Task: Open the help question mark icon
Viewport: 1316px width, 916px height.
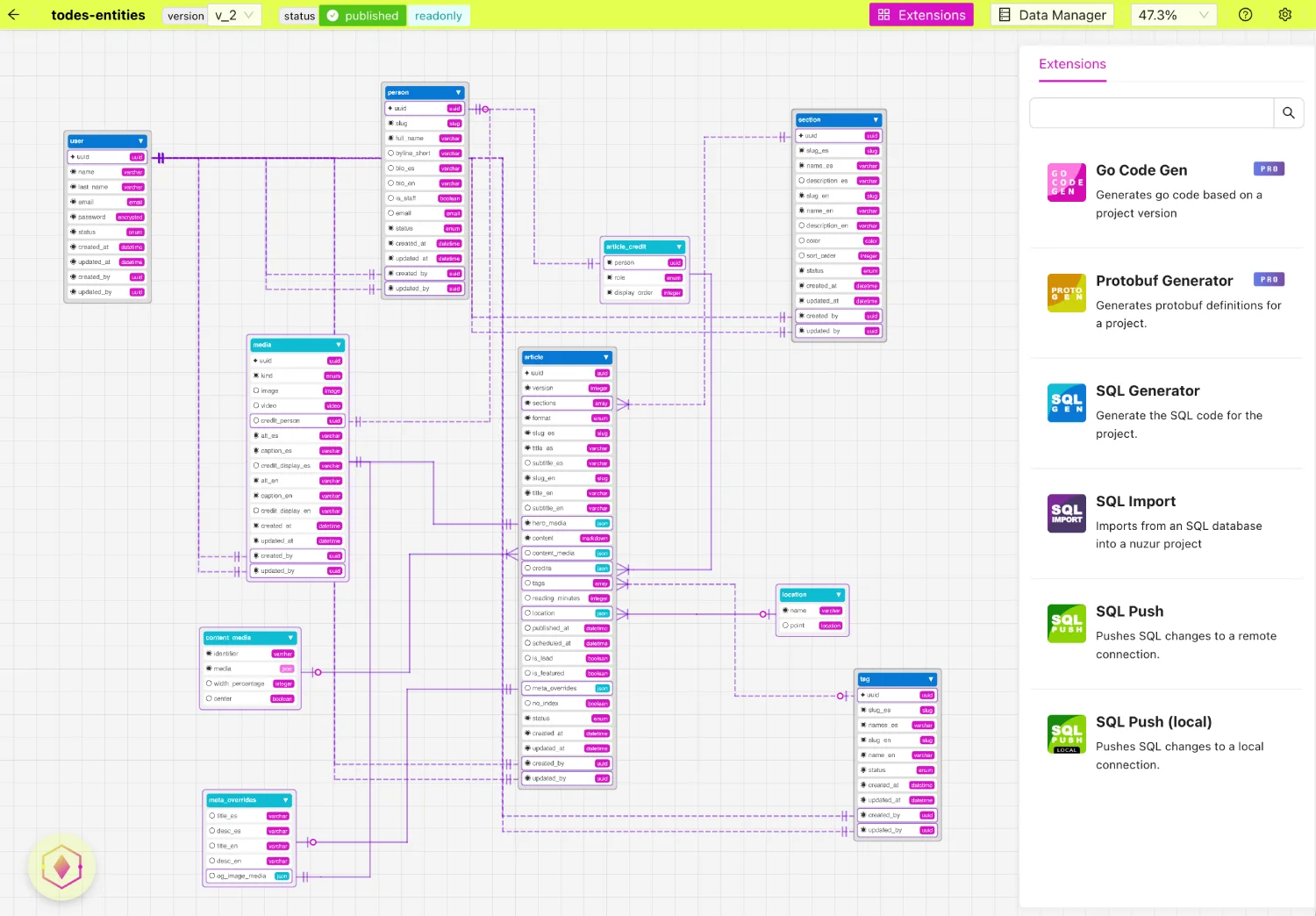Action: click(x=1245, y=15)
